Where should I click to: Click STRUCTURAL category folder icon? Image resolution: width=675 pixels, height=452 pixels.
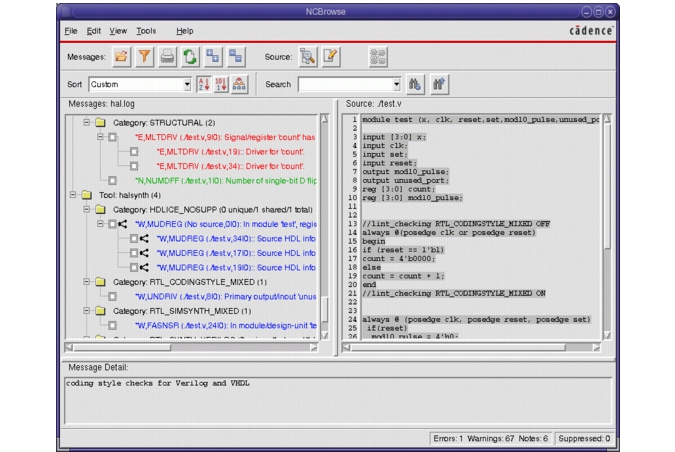[x=100, y=123]
